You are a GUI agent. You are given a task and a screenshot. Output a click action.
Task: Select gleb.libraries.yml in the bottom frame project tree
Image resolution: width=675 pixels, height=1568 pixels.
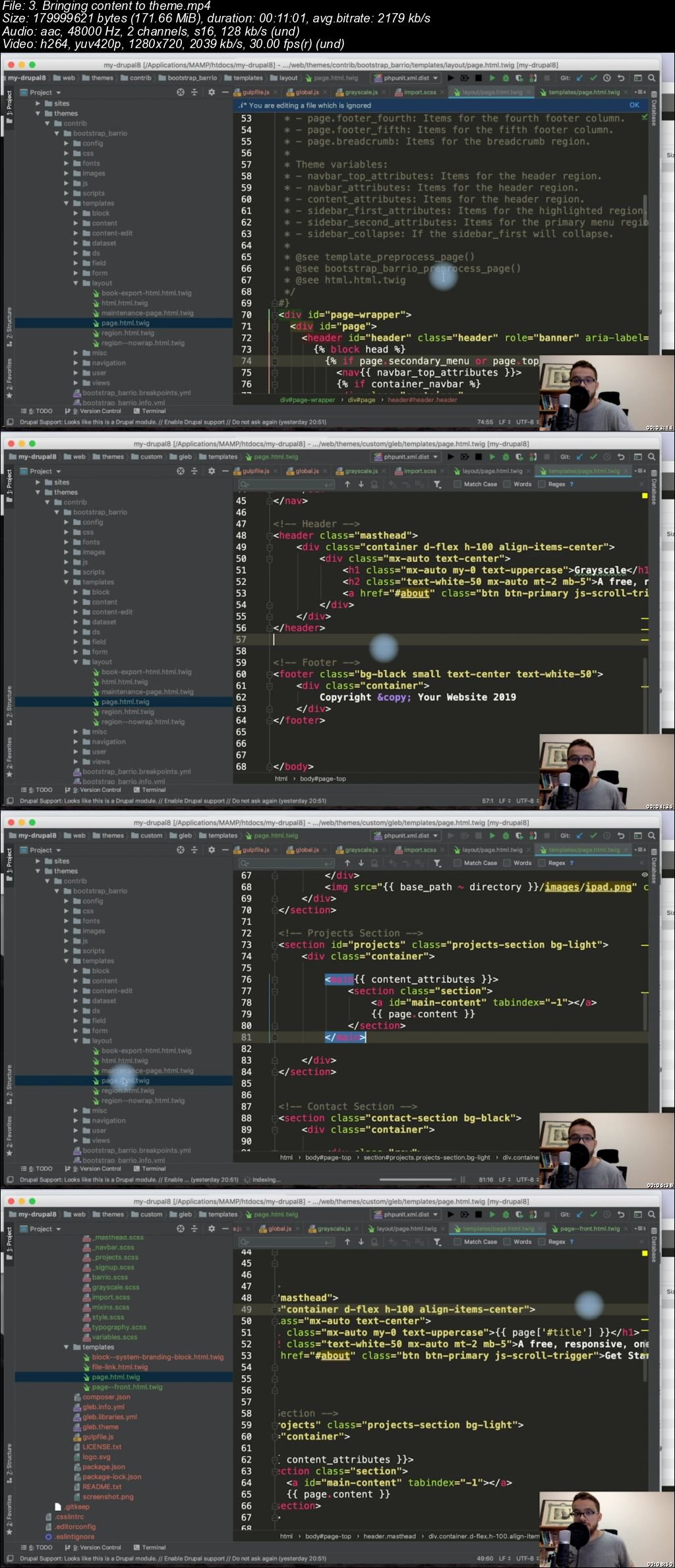coord(109,1416)
